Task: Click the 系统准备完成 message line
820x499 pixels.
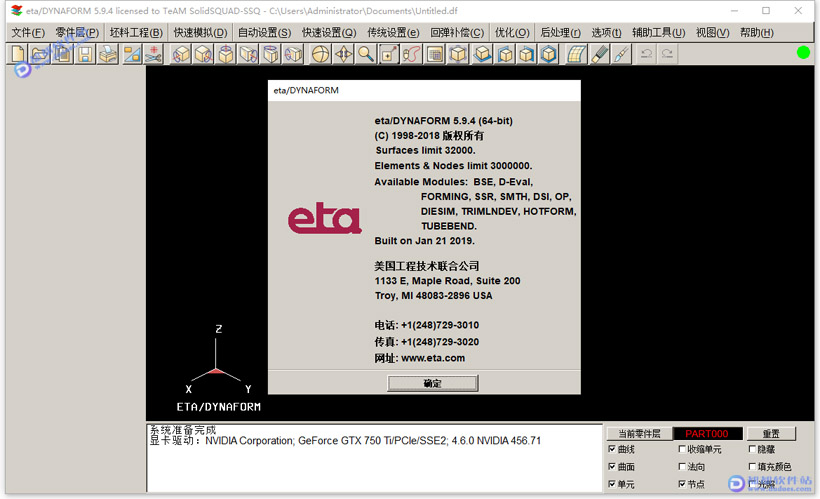Action: (183, 430)
